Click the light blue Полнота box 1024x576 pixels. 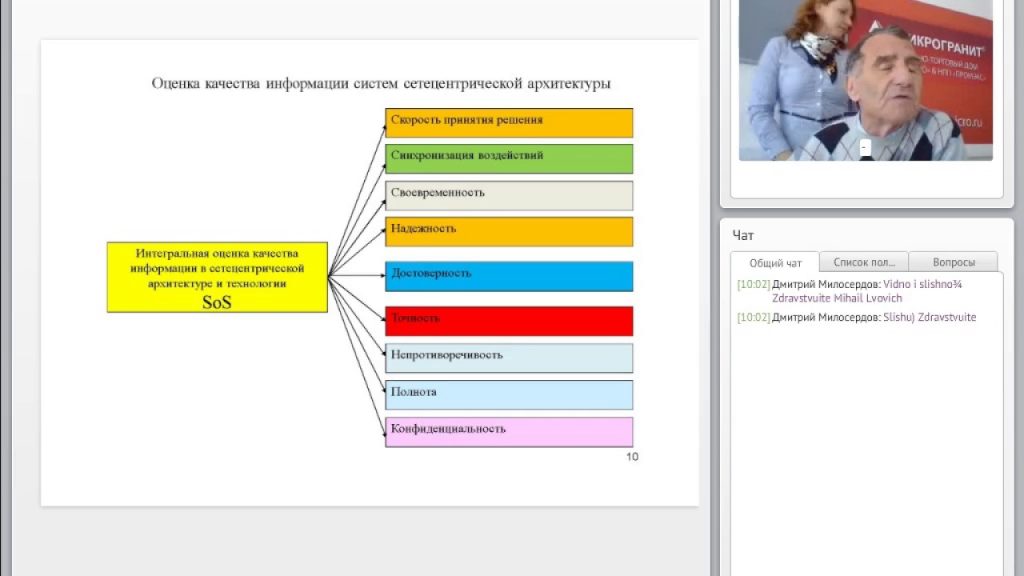coord(509,395)
